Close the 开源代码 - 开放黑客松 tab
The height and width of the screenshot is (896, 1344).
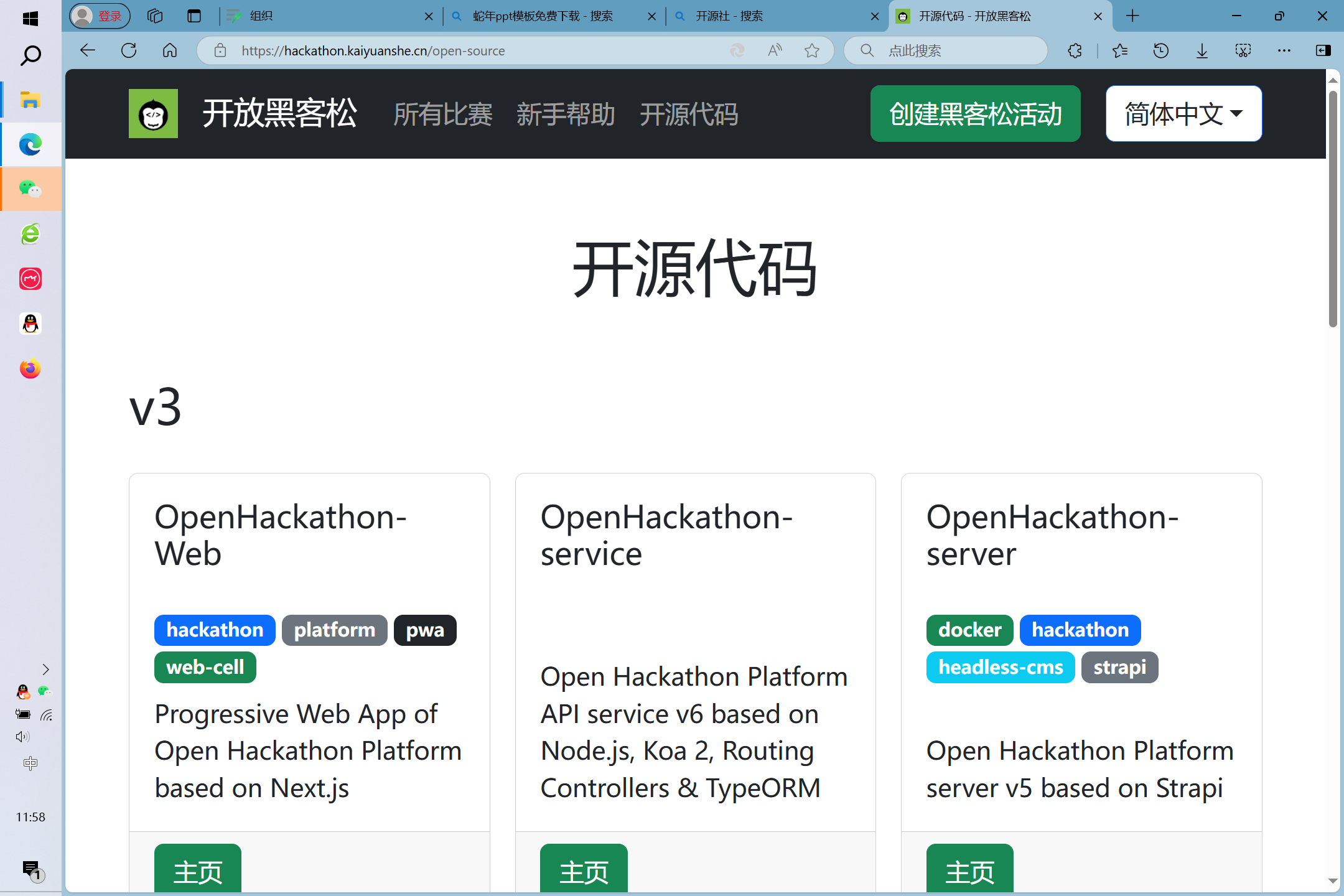1098,16
